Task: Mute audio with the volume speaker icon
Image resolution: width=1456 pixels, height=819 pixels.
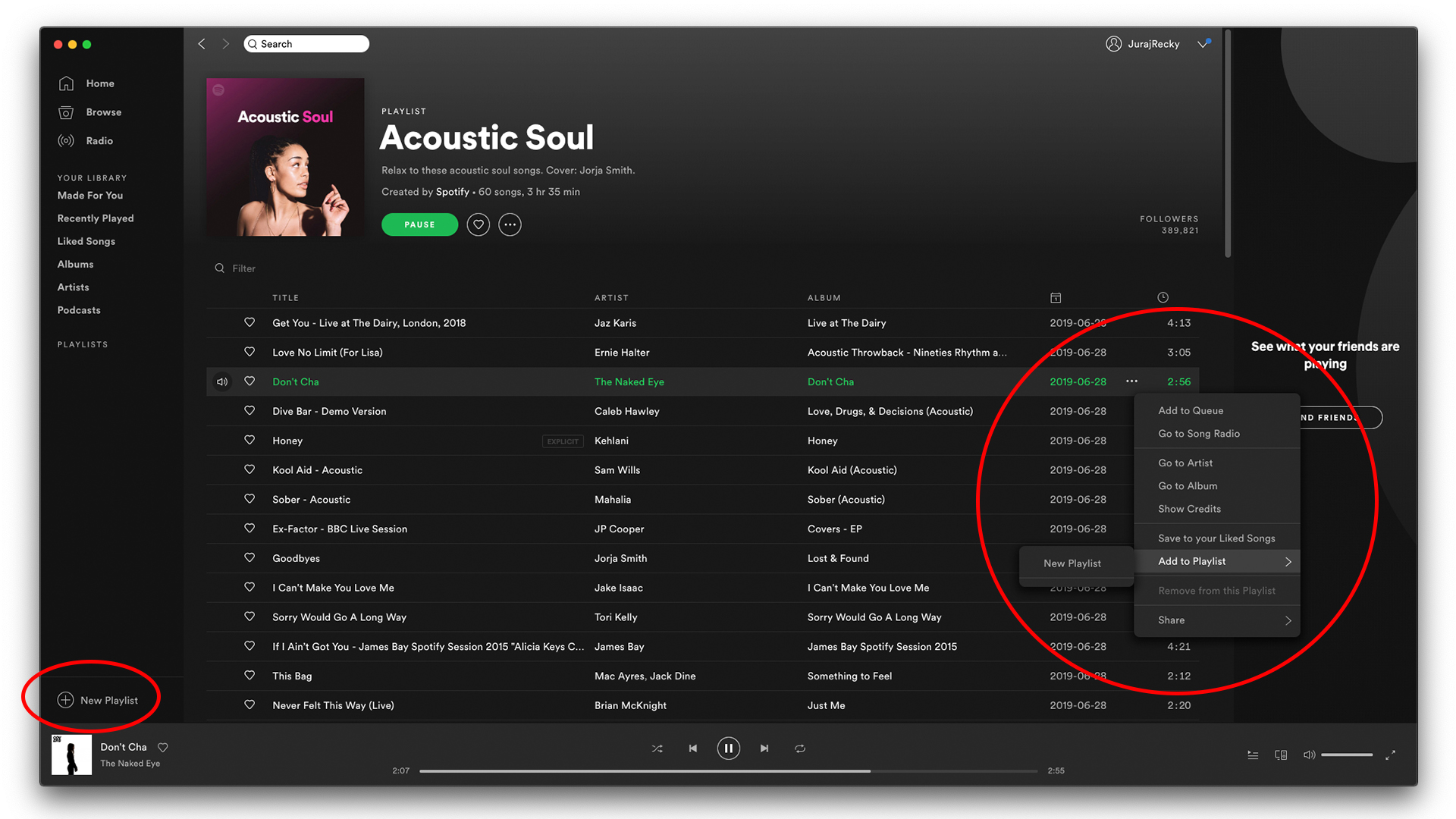Action: [1309, 755]
